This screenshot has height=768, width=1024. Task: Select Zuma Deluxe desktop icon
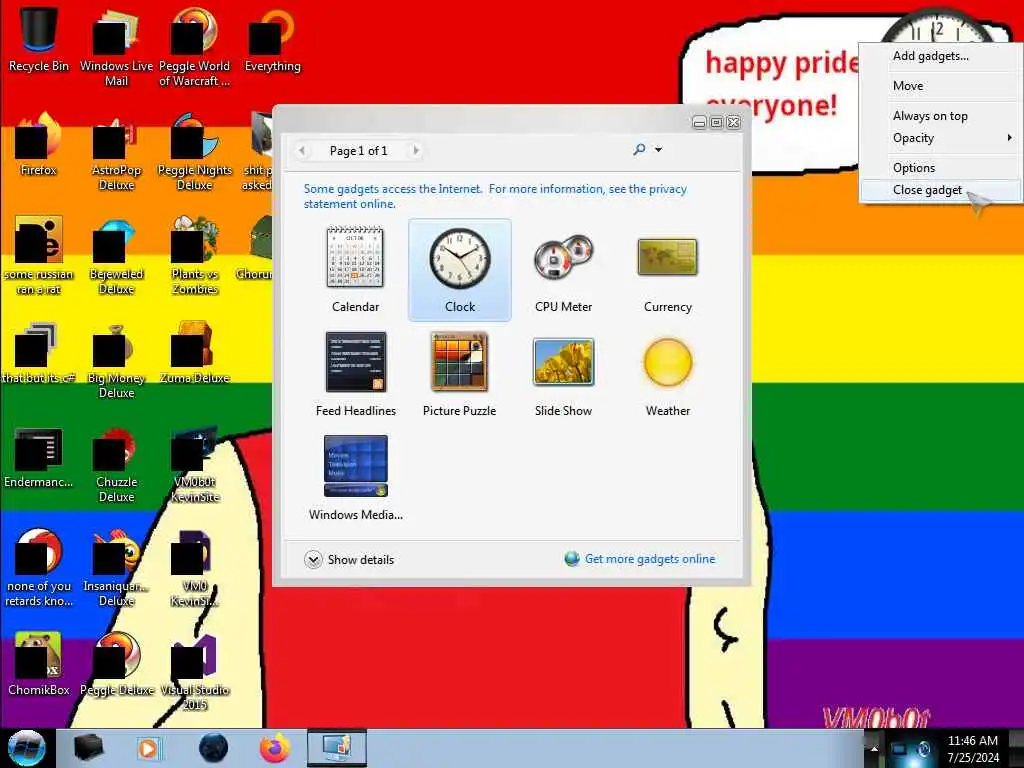point(195,353)
